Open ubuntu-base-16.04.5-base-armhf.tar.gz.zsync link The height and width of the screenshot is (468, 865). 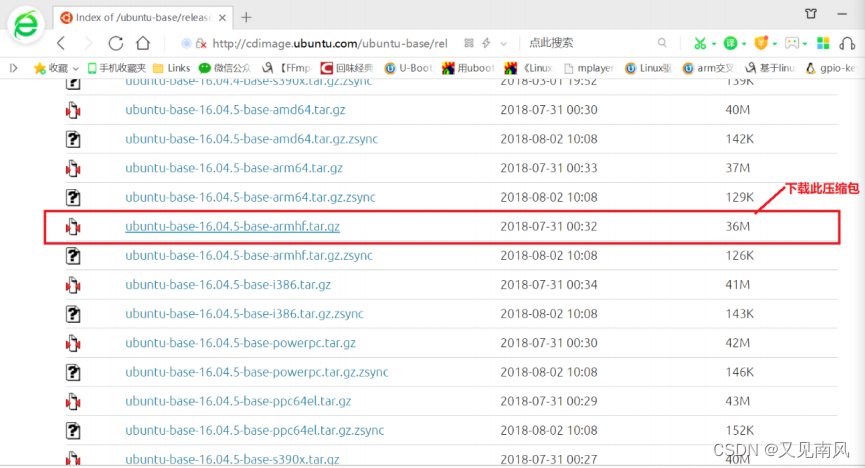[249, 256]
